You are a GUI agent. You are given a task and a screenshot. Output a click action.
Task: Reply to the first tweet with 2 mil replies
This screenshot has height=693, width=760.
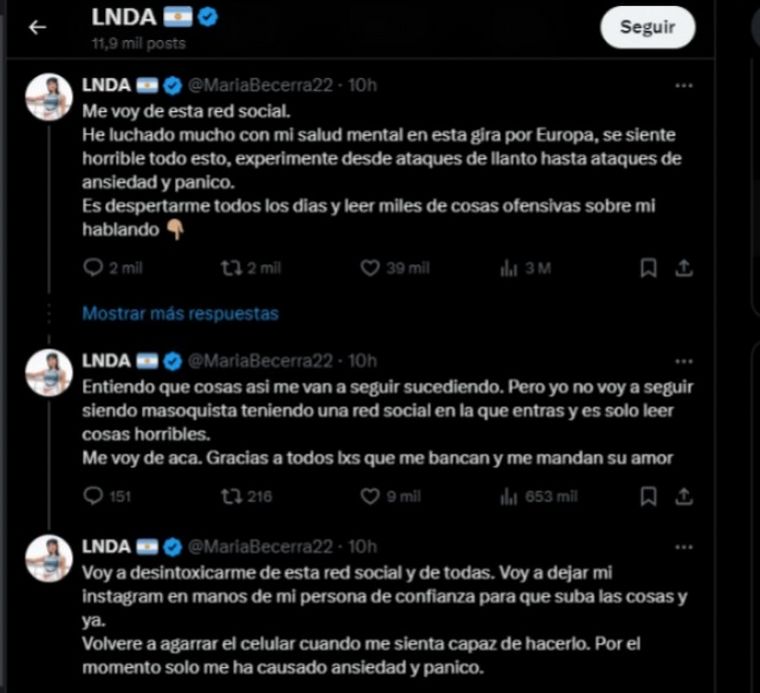[93, 268]
